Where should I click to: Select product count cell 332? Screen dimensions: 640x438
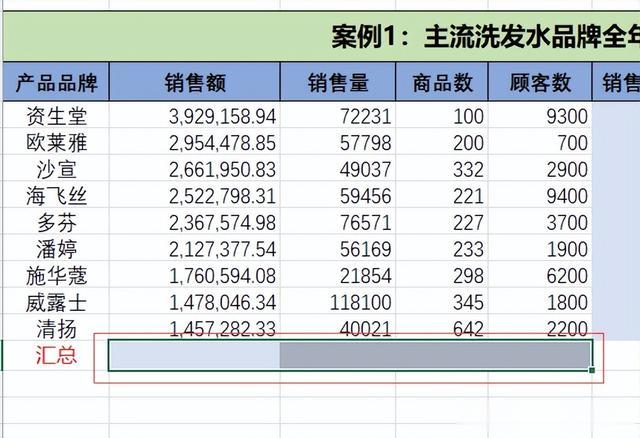(442, 169)
